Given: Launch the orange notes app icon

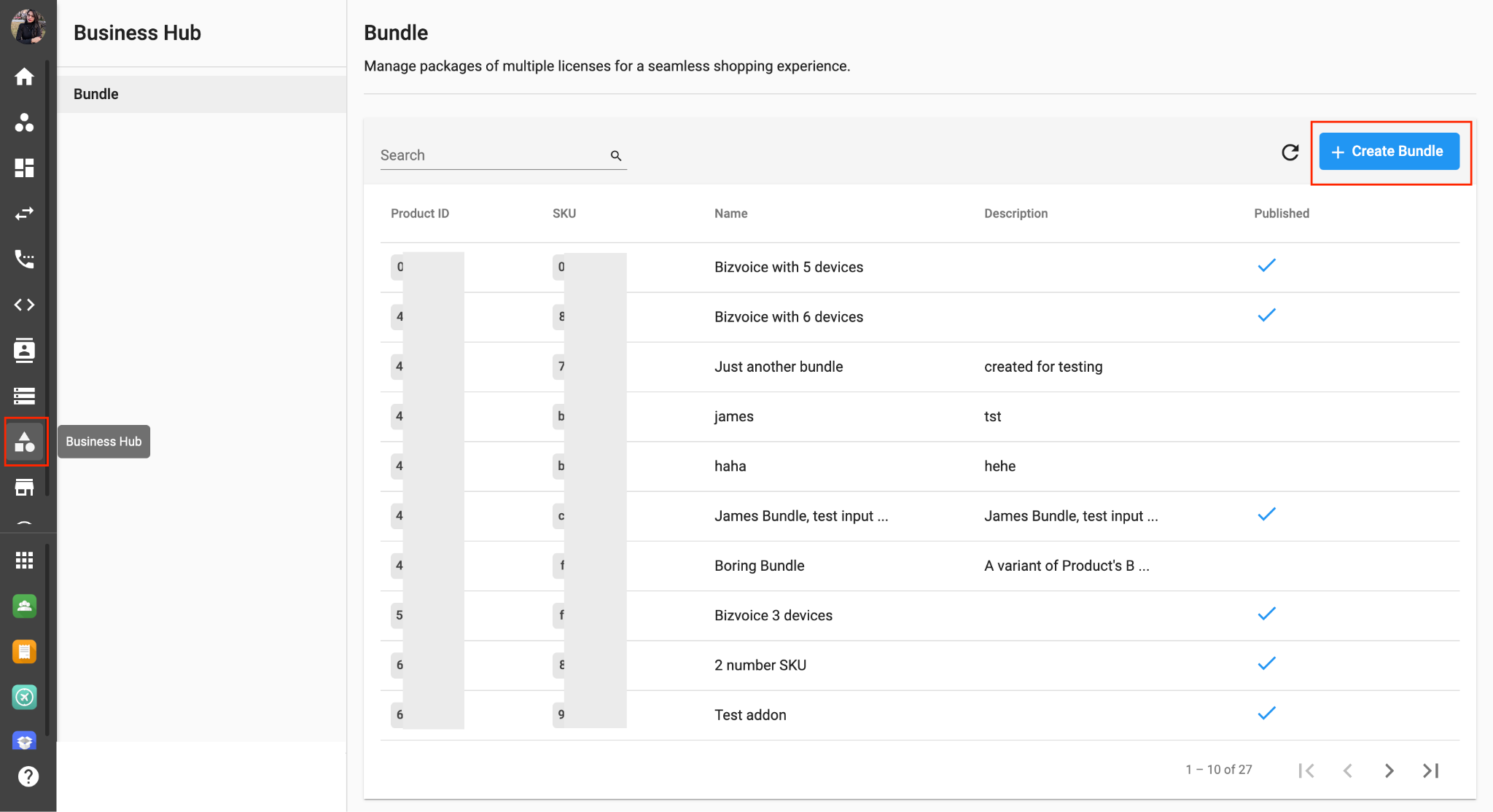Looking at the screenshot, I should [24, 651].
